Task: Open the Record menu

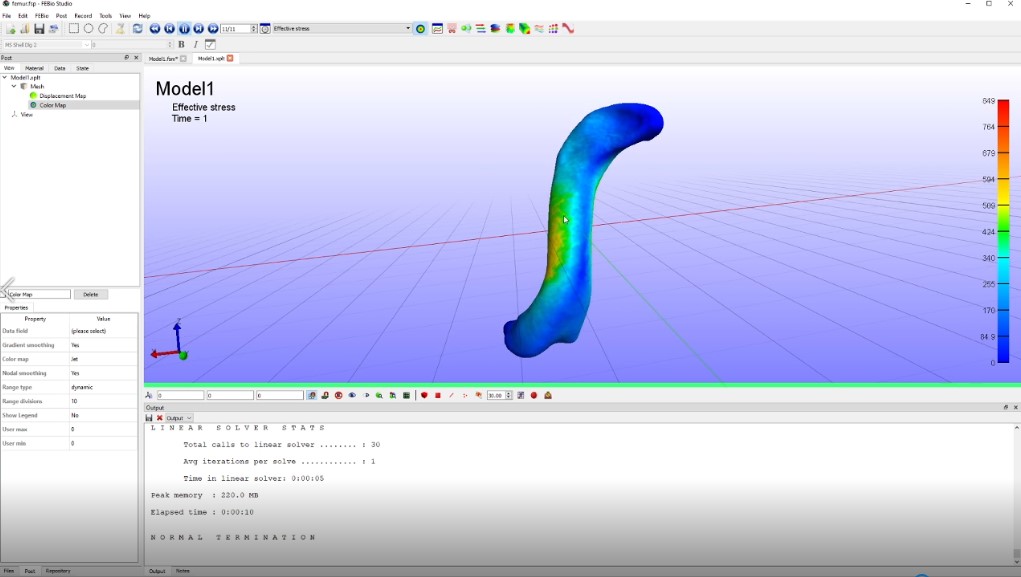Action: tap(85, 15)
